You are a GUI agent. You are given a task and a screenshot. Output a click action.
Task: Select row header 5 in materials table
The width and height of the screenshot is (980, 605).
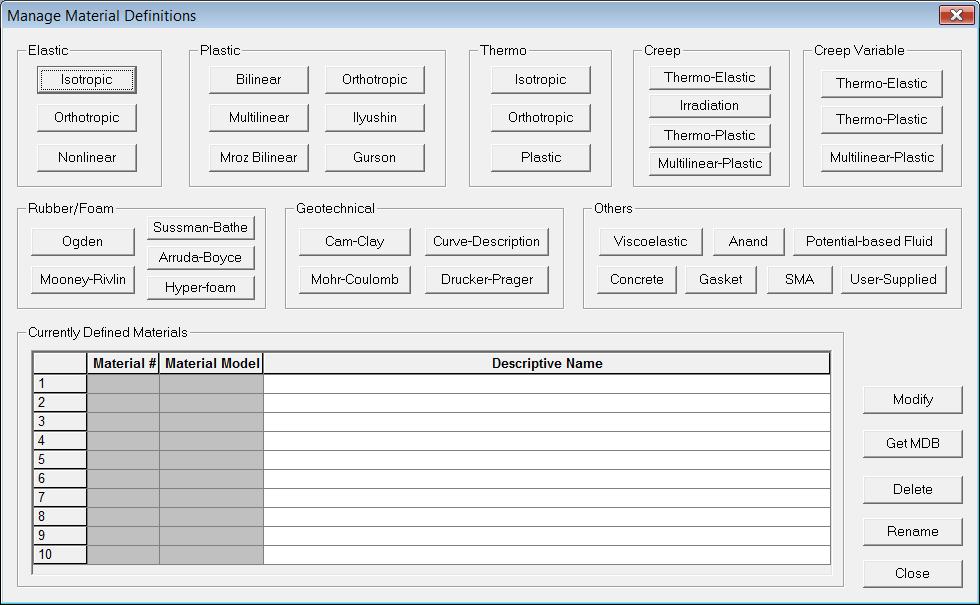coord(60,459)
